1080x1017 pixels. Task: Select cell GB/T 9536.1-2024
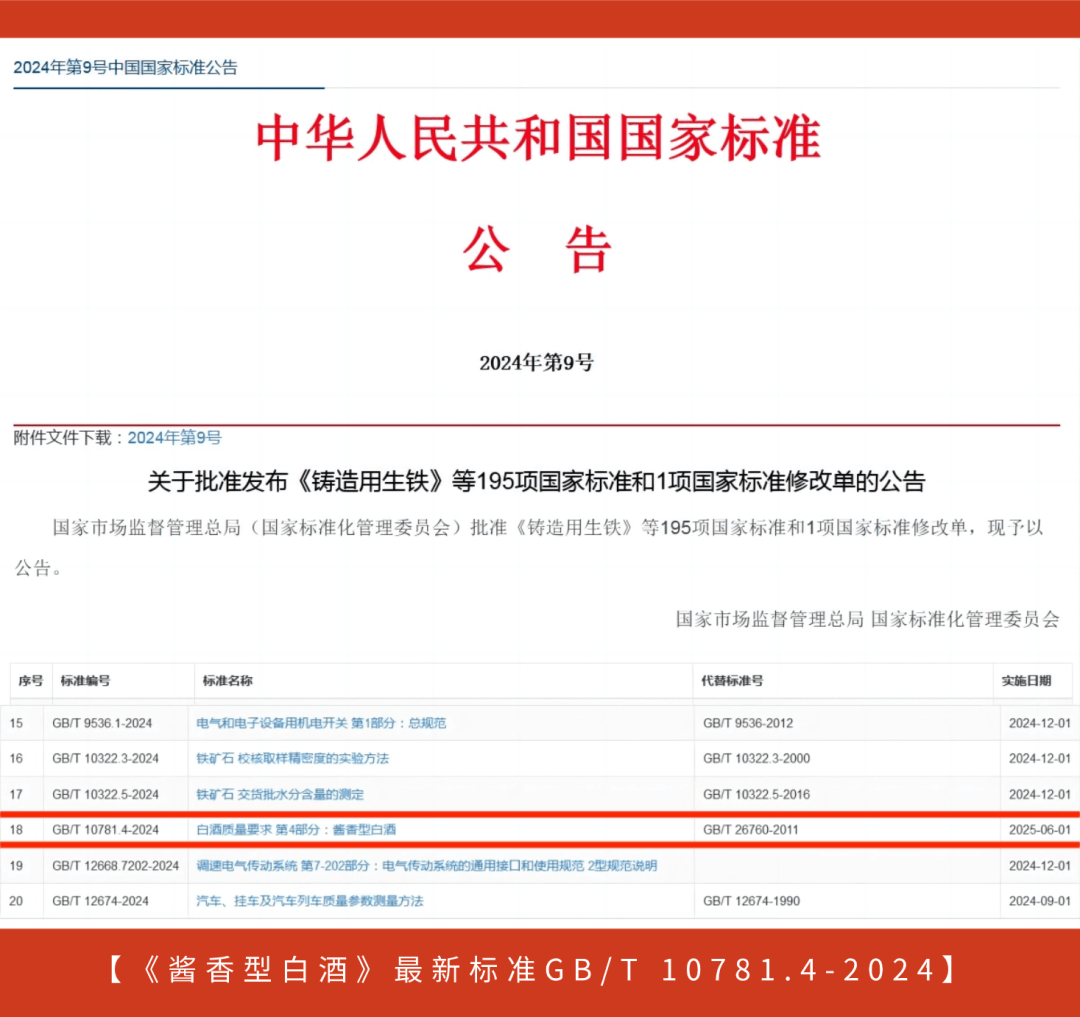coord(102,723)
